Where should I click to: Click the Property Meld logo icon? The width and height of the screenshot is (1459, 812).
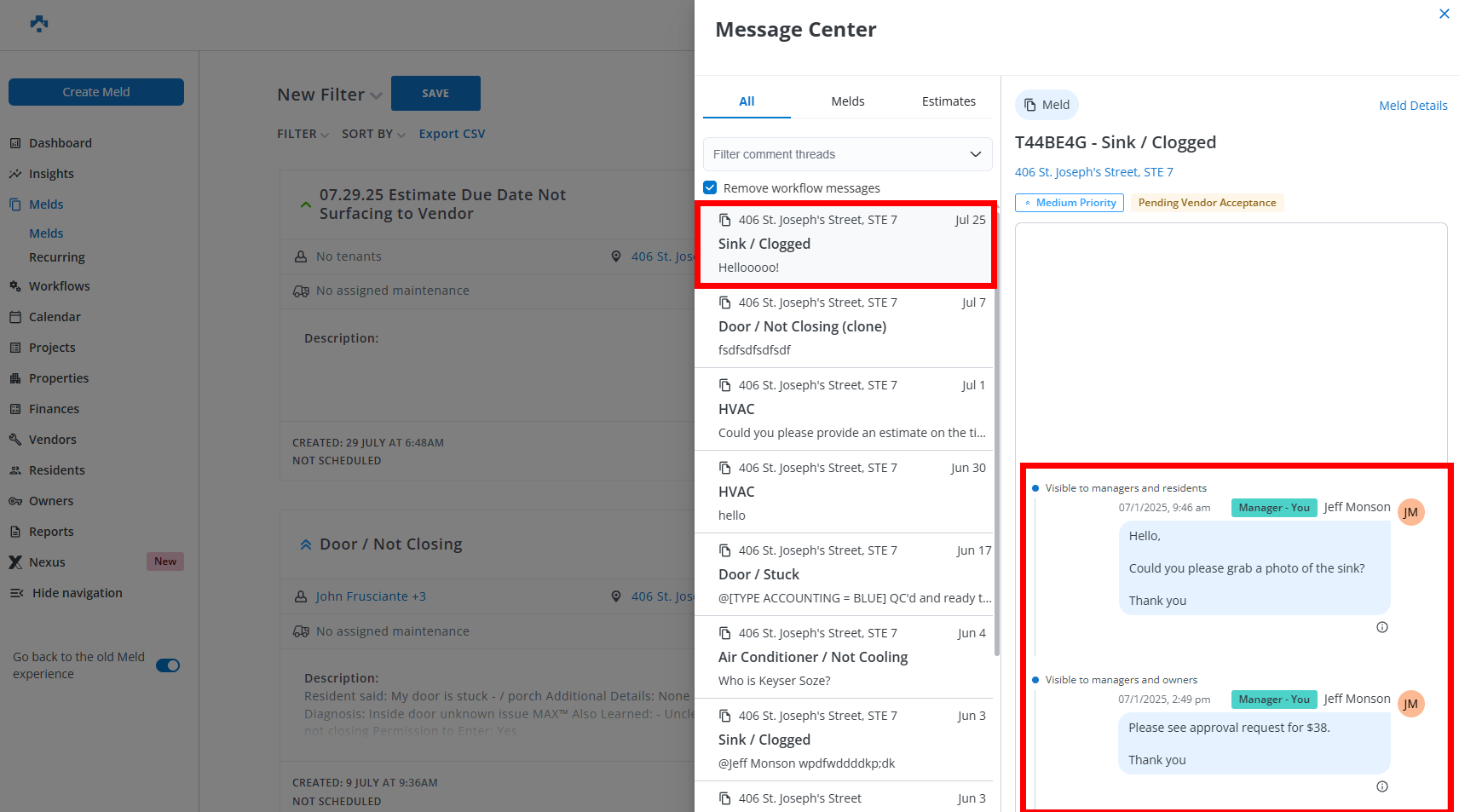click(x=39, y=24)
